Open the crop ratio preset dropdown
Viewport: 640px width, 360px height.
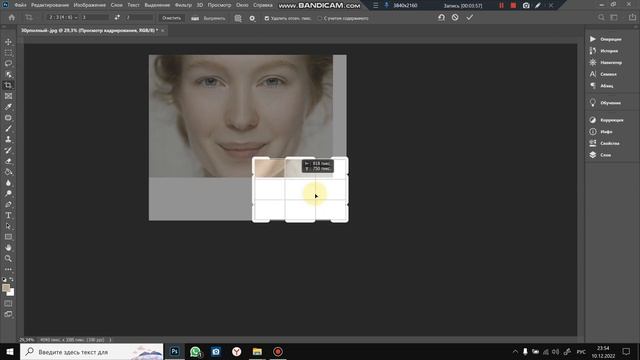pos(63,18)
